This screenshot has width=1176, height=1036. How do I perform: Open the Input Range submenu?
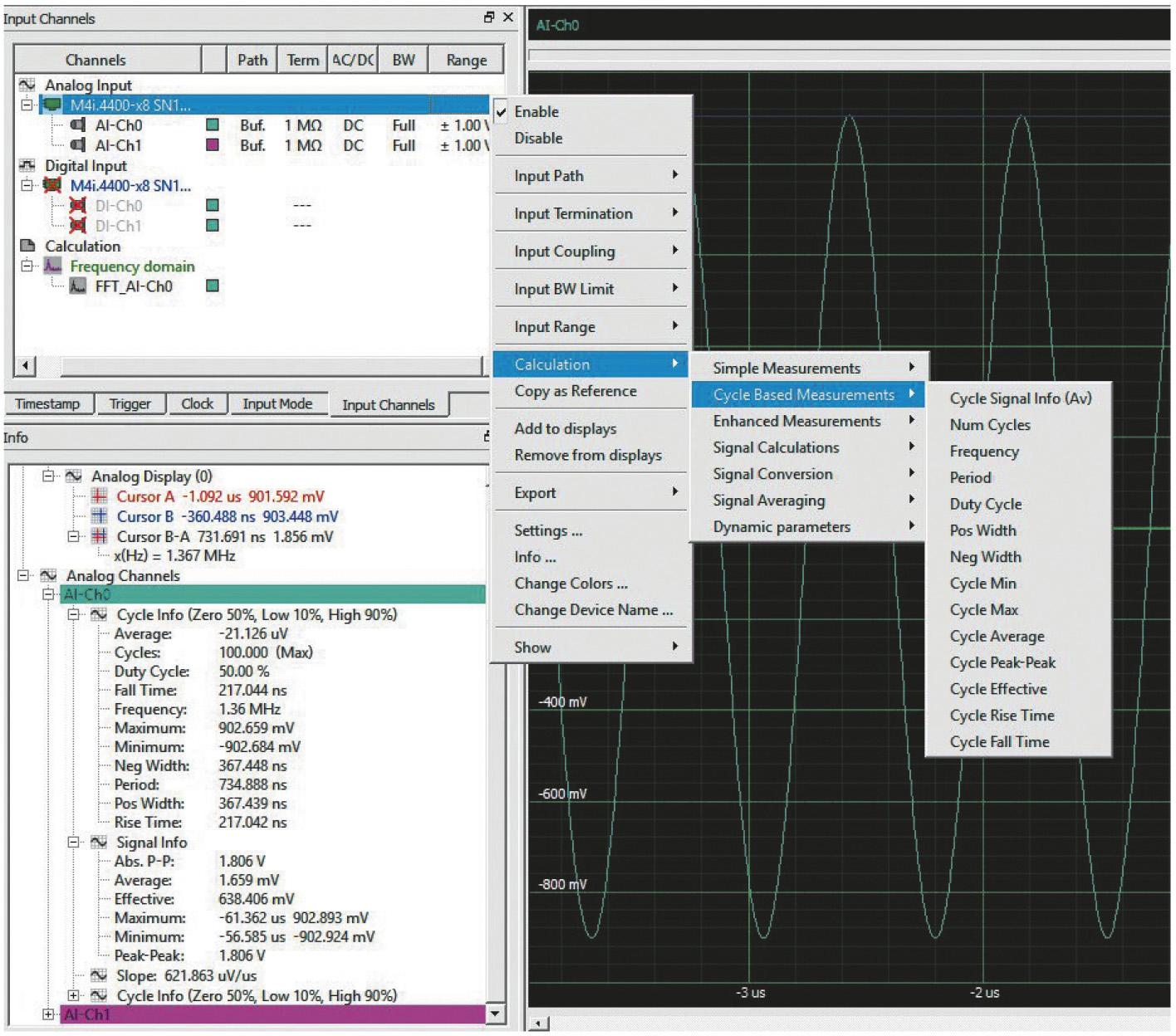click(x=590, y=326)
